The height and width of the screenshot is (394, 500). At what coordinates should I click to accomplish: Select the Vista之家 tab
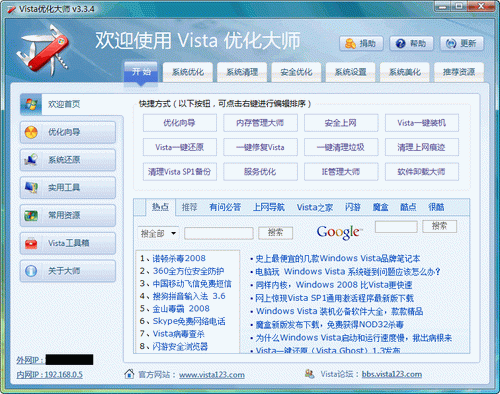click(x=315, y=207)
